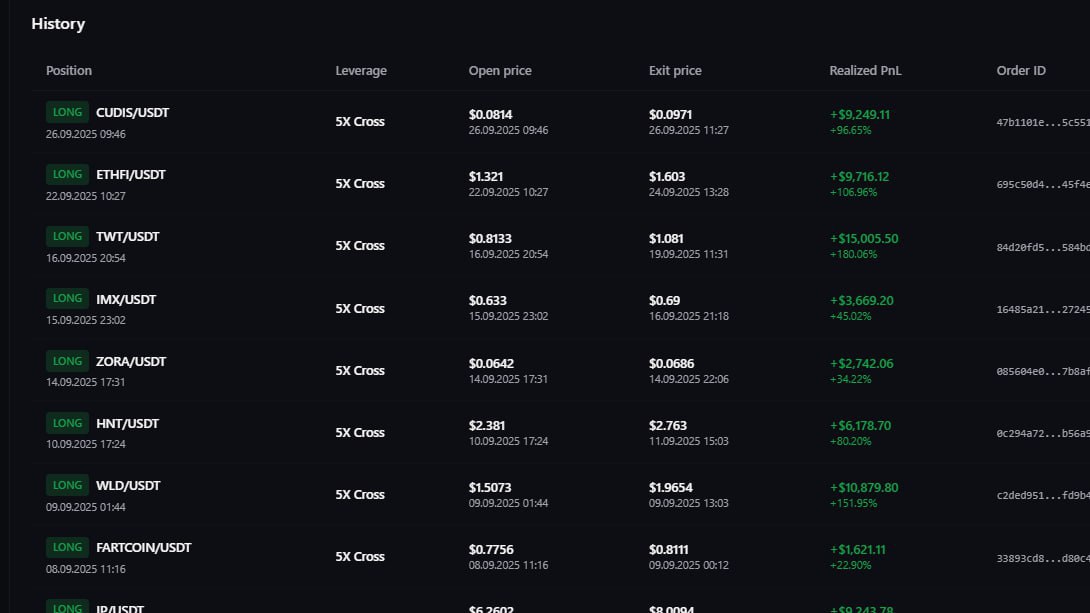The width and height of the screenshot is (1090, 613).
Task: Open the FARTCOIN/USDT pair name
Action: click(143, 548)
